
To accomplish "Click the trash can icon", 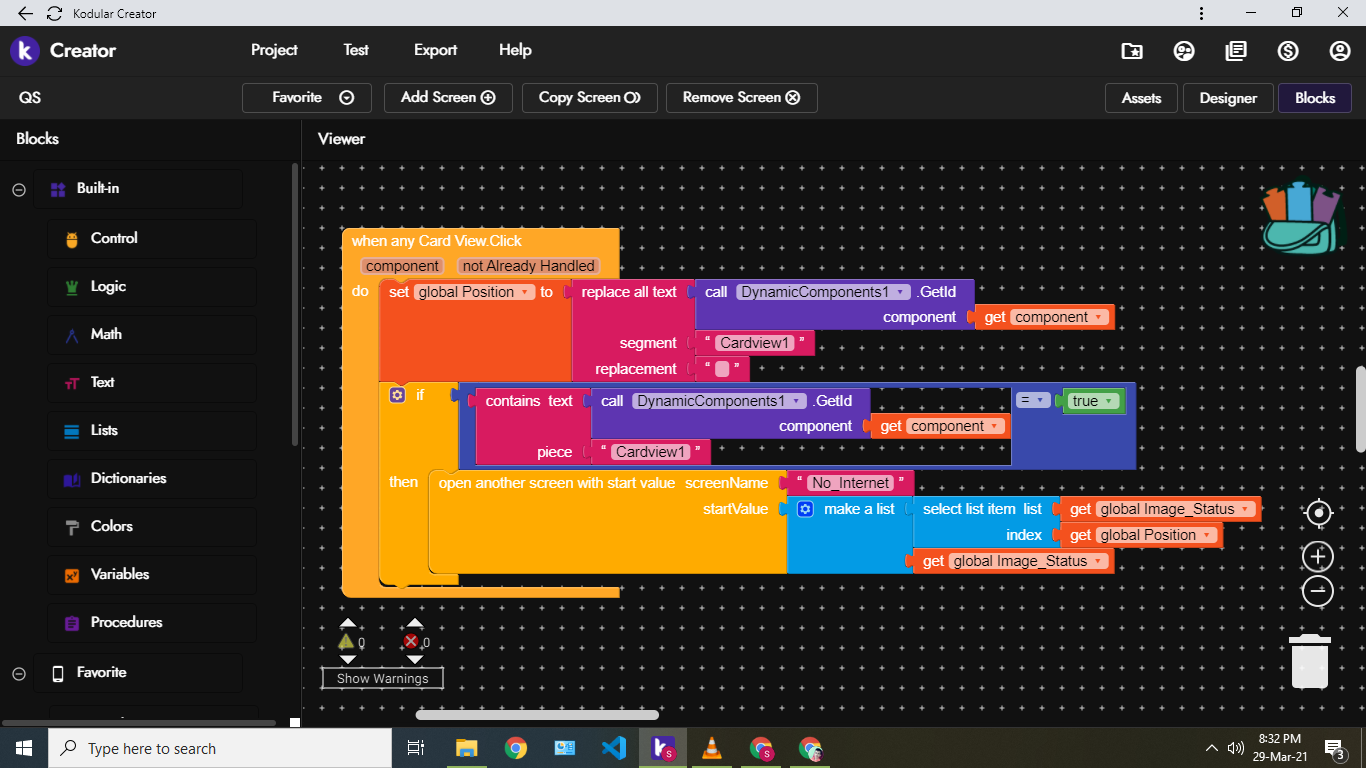I will coord(1309,662).
